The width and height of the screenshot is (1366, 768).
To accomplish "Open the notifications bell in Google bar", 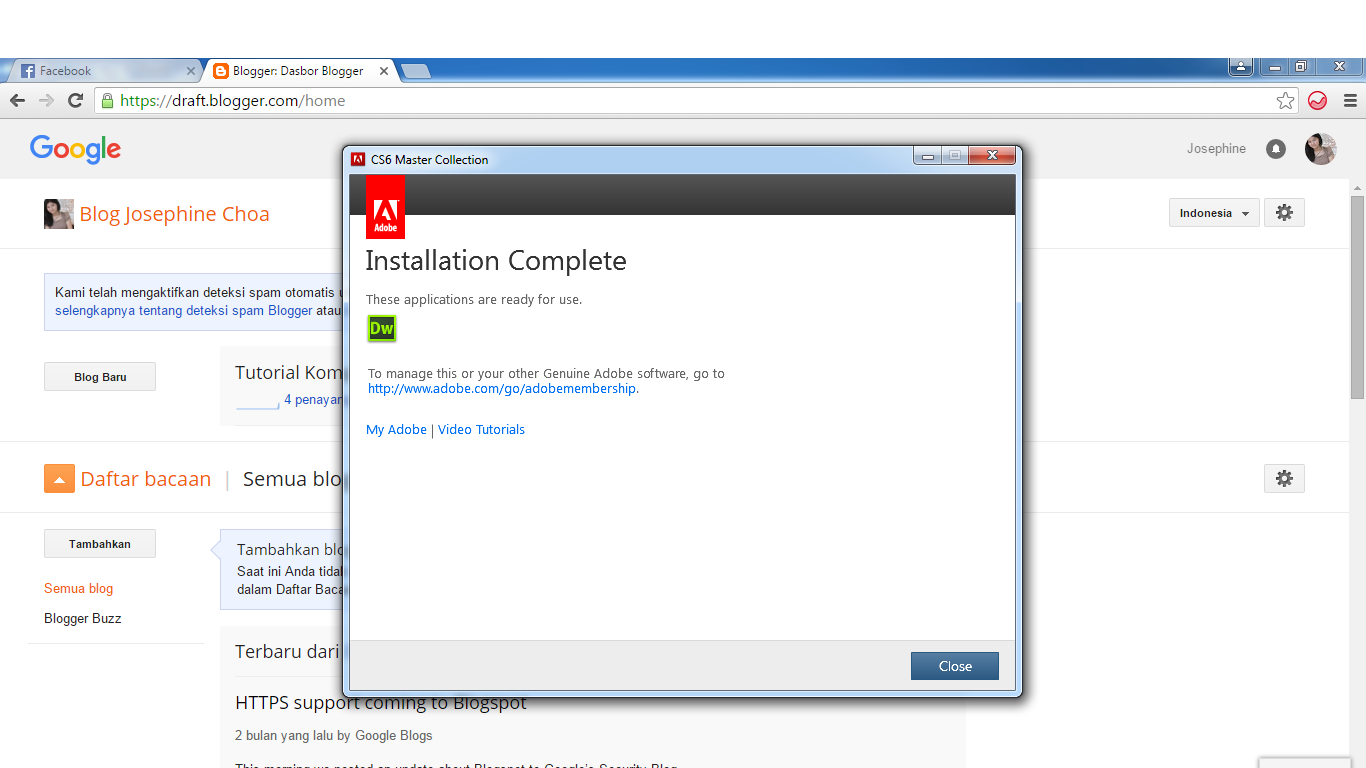I will point(1276,149).
